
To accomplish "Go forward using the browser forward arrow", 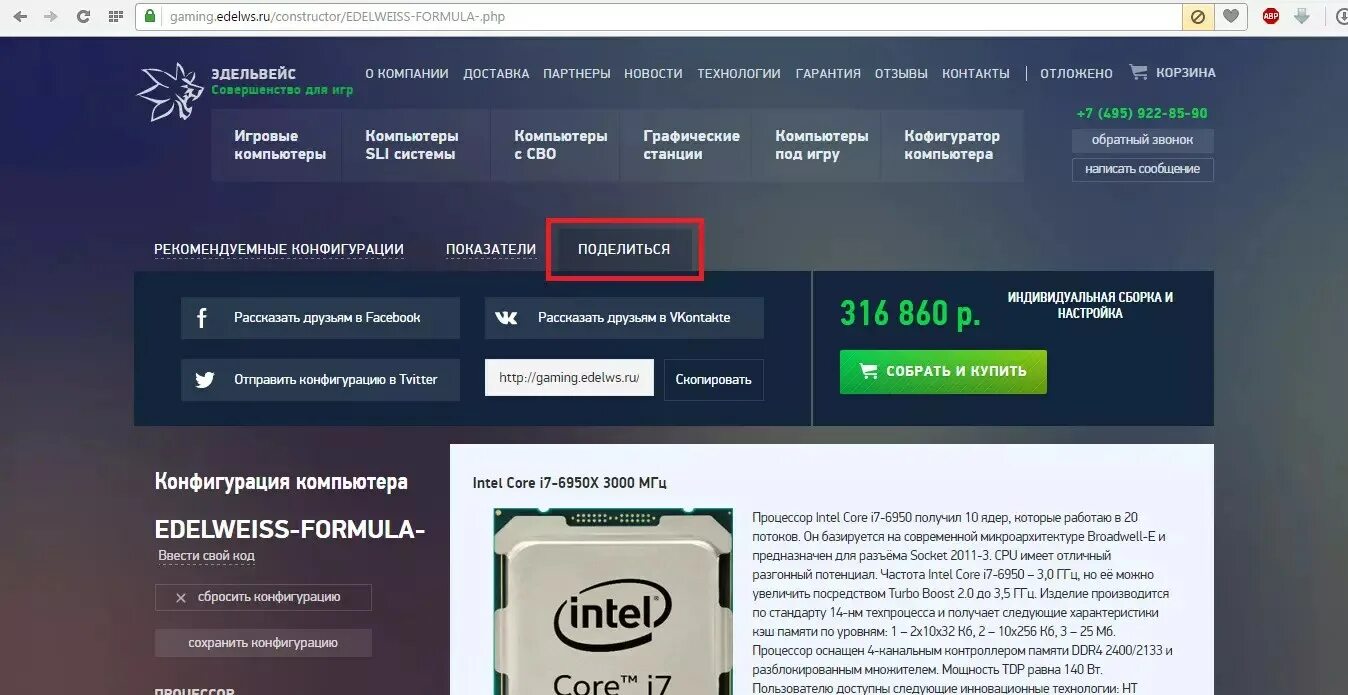I will (x=52, y=16).
